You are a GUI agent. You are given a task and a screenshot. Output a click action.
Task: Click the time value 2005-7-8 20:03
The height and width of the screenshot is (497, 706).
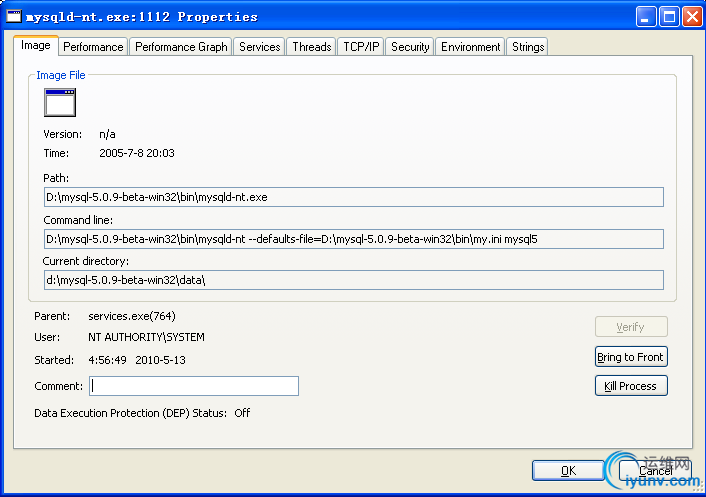click(137, 153)
